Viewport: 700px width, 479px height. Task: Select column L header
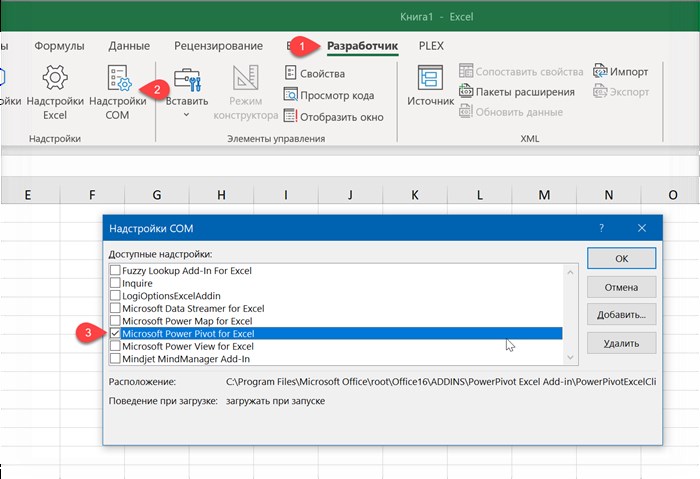click(479, 195)
